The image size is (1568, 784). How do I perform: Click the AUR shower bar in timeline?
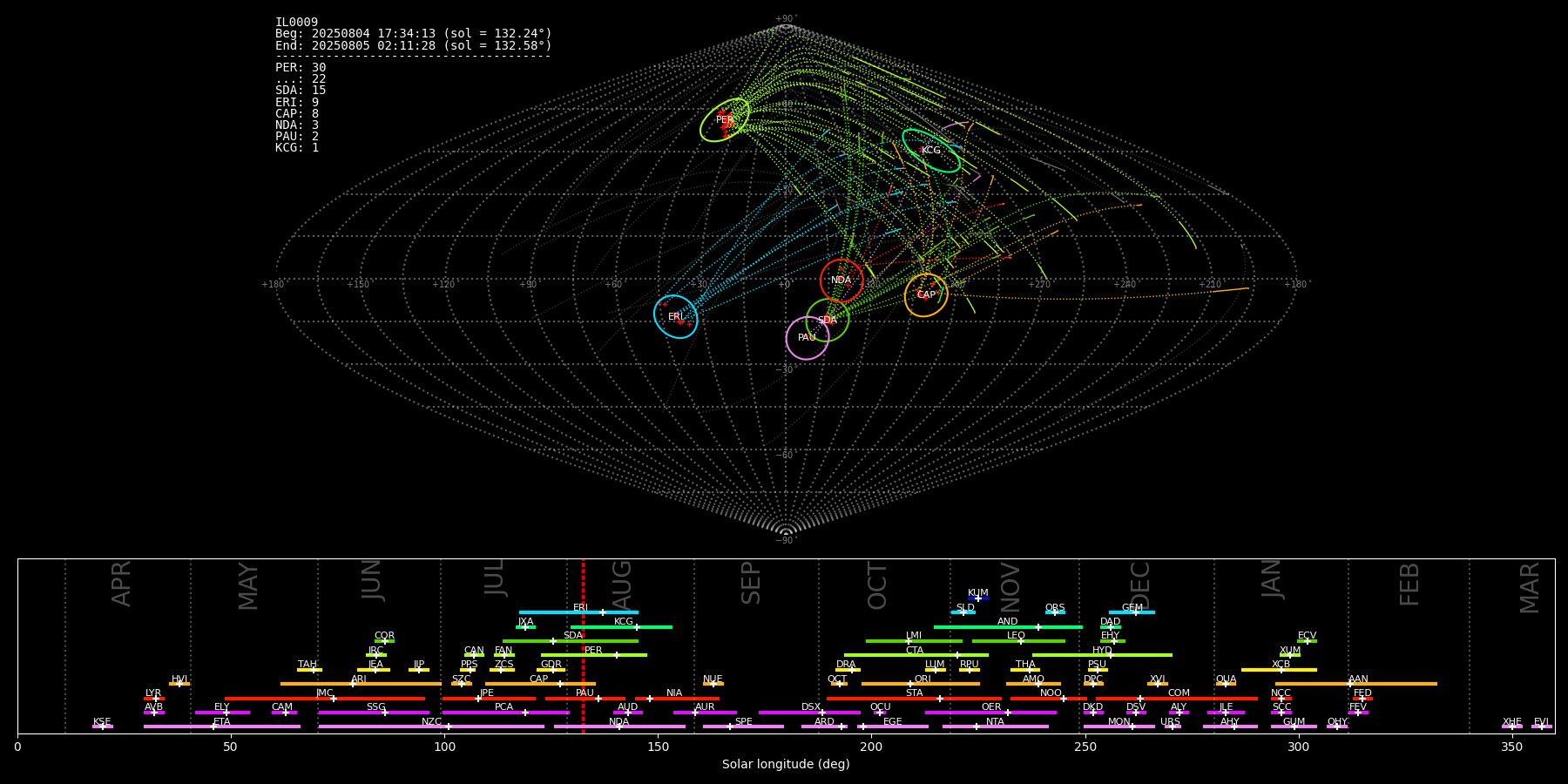coord(705,713)
